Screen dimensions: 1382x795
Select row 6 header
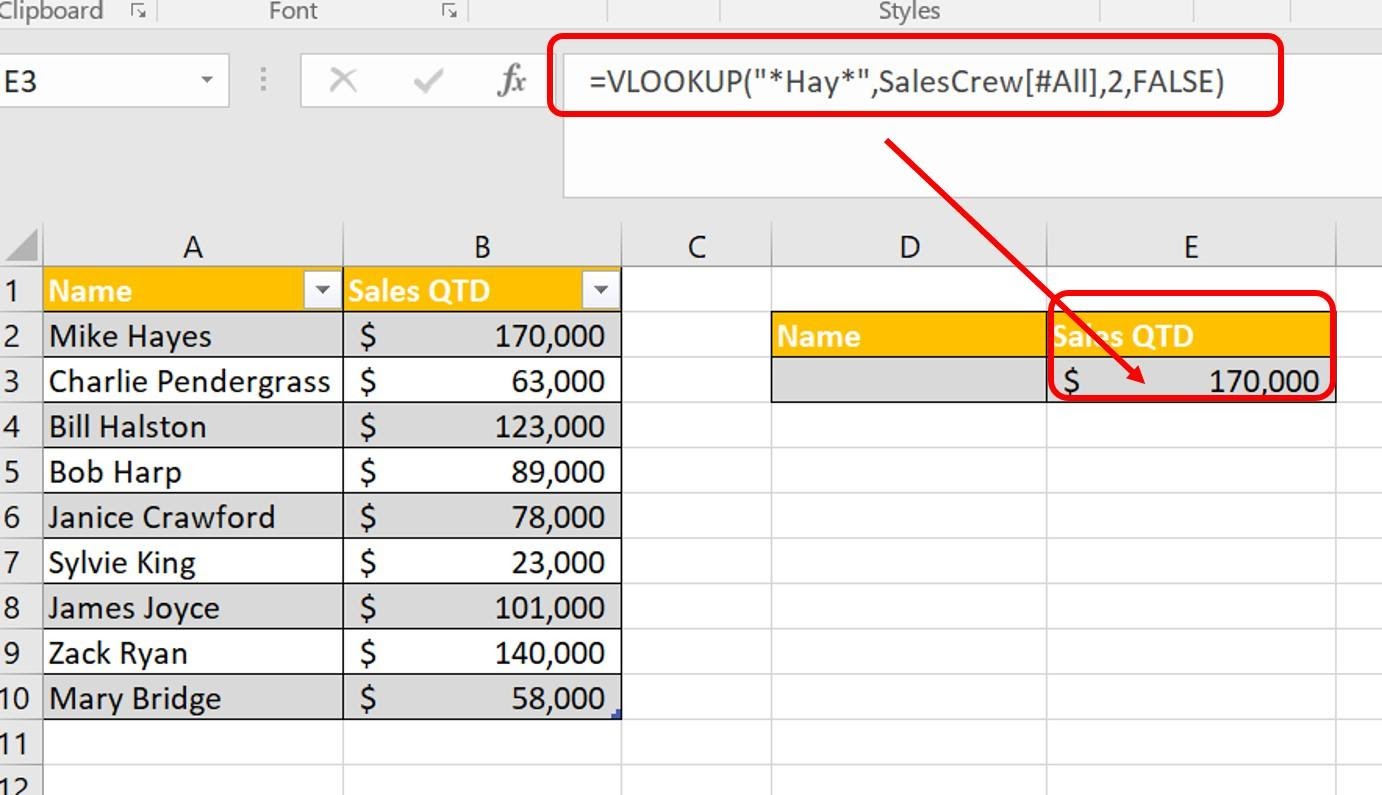[x=21, y=517]
